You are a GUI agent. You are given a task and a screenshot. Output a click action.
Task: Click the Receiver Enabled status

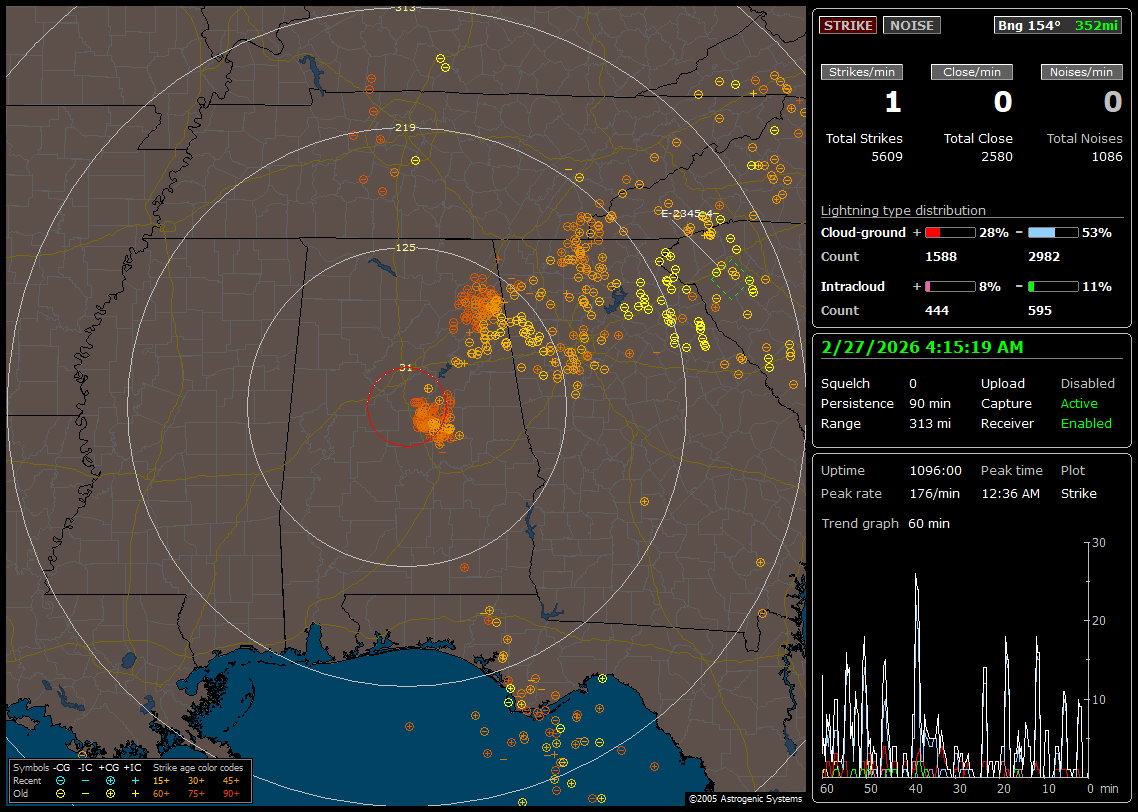pyautogui.click(x=1086, y=424)
